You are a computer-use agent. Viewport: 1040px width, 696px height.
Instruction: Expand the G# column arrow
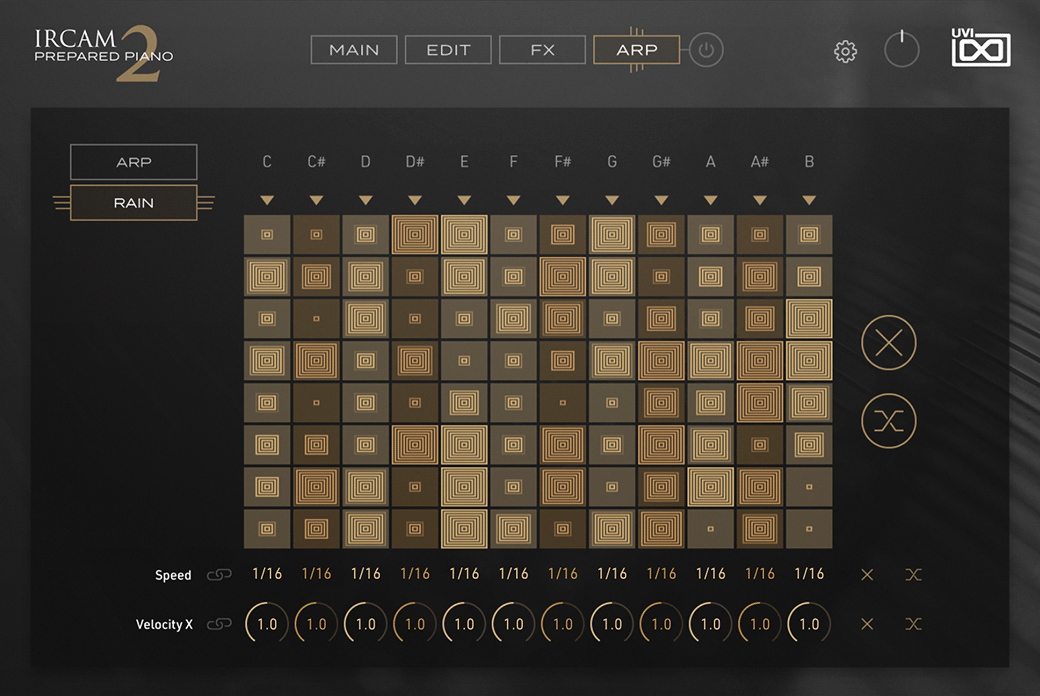click(661, 200)
